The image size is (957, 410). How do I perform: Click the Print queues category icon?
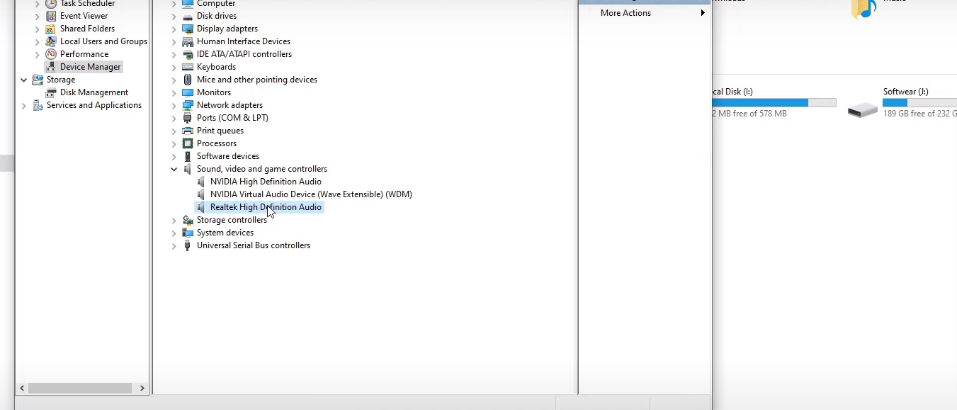(188, 131)
